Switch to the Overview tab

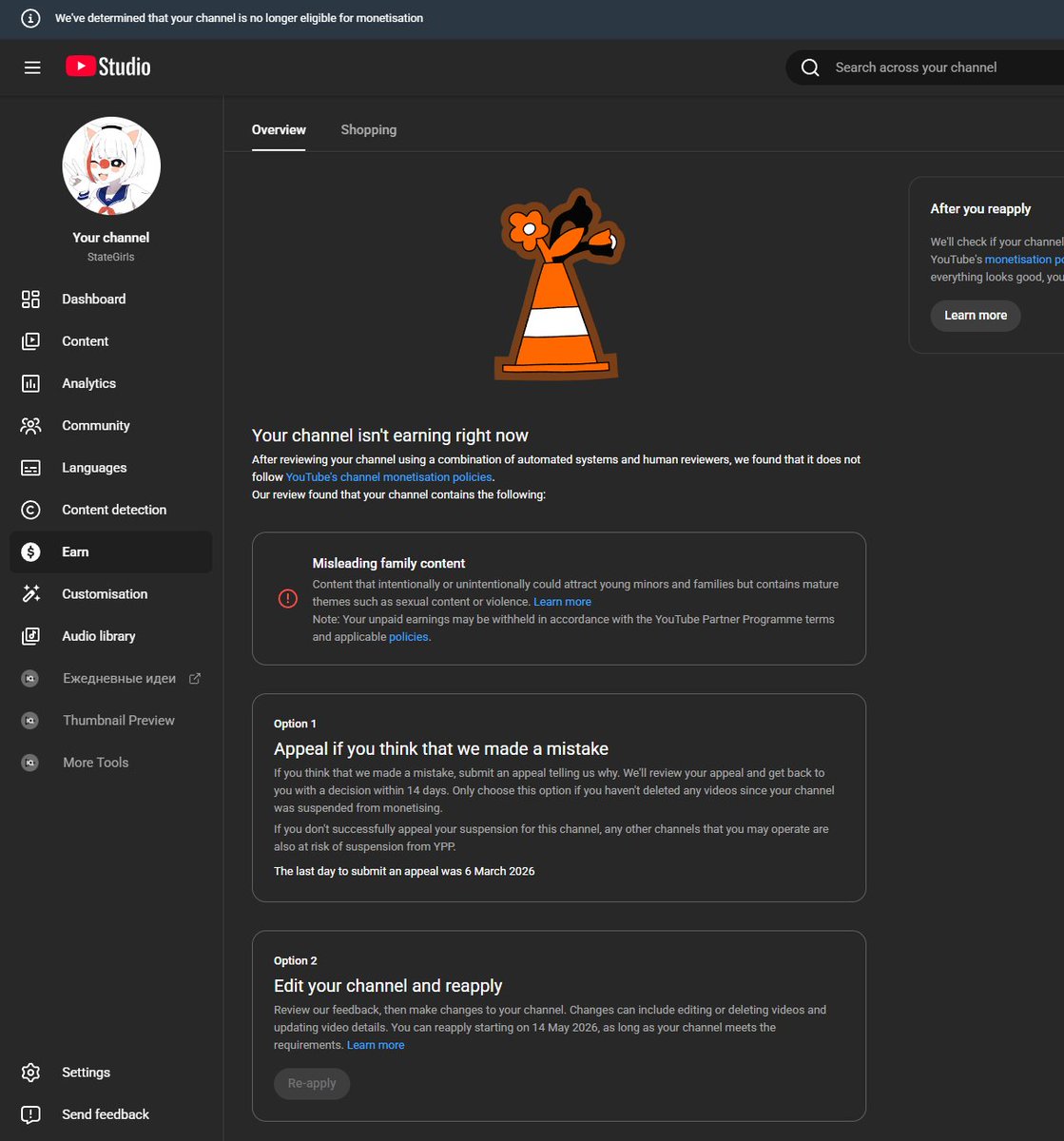[279, 130]
